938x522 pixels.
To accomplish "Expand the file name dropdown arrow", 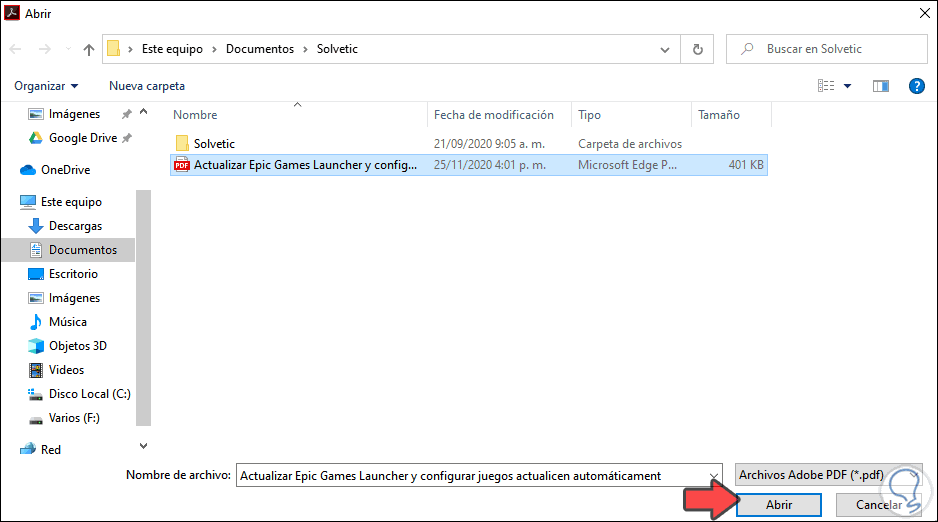I will [x=714, y=475].
